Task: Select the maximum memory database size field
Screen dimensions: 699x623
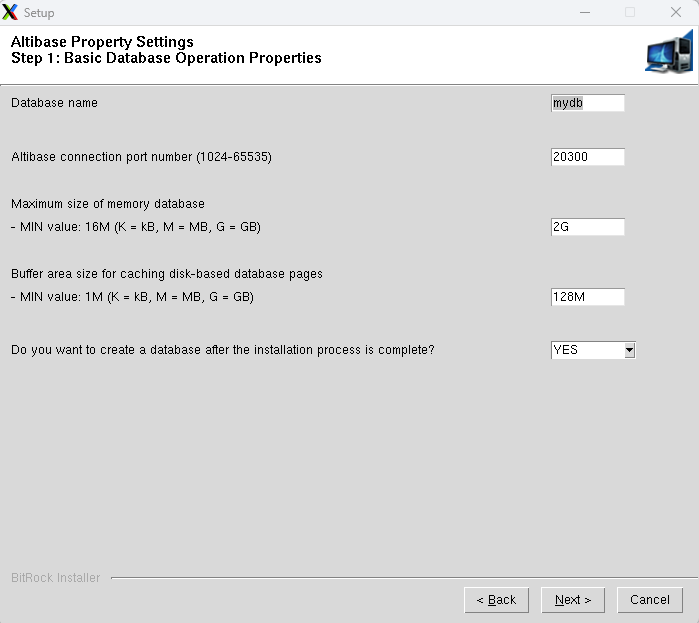Action: 587,227
